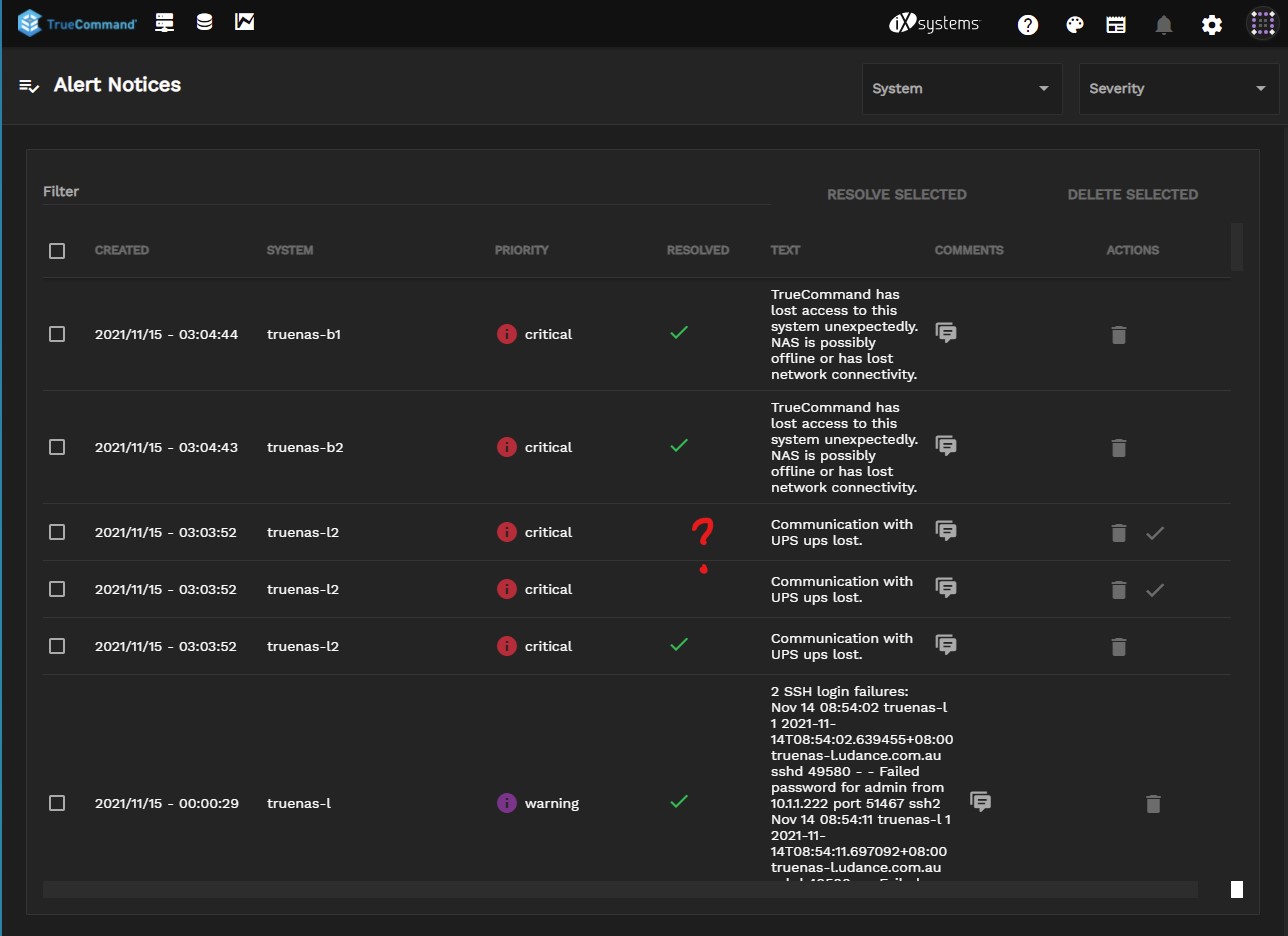Resolve the first truenas-l2 UPS alert checkmark
This screenshot has height=936, width=1288.
point(1155,533)
